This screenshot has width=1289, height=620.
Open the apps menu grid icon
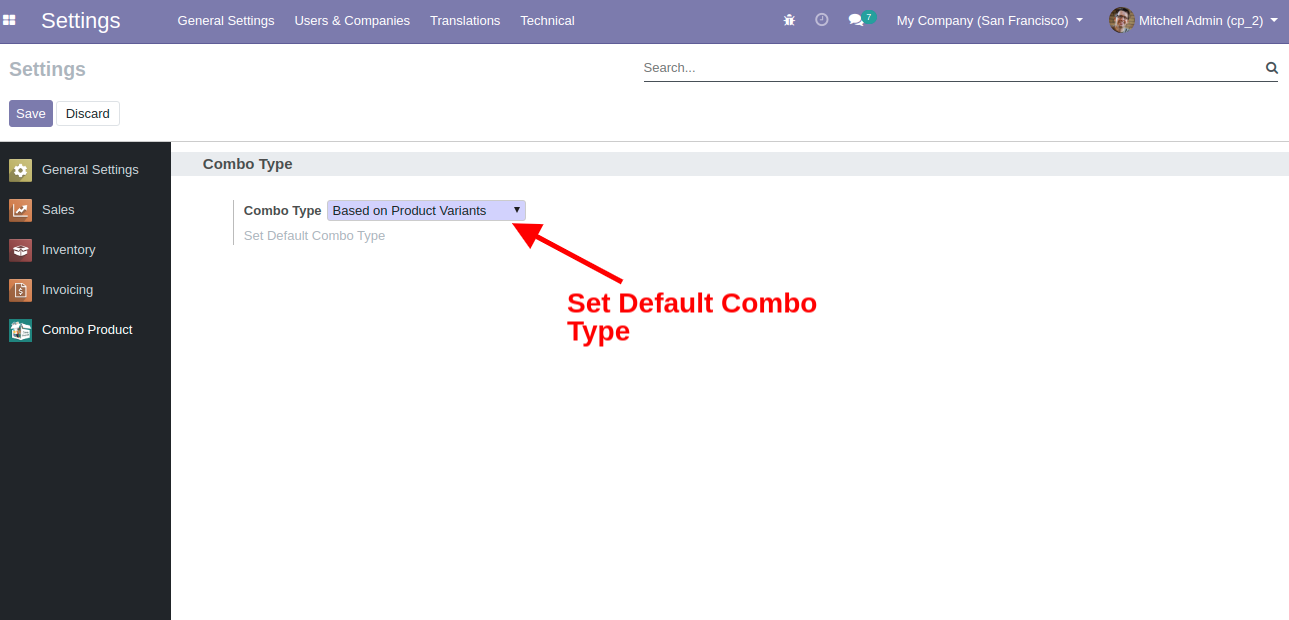pyautogui.click(x=10, y=20)
